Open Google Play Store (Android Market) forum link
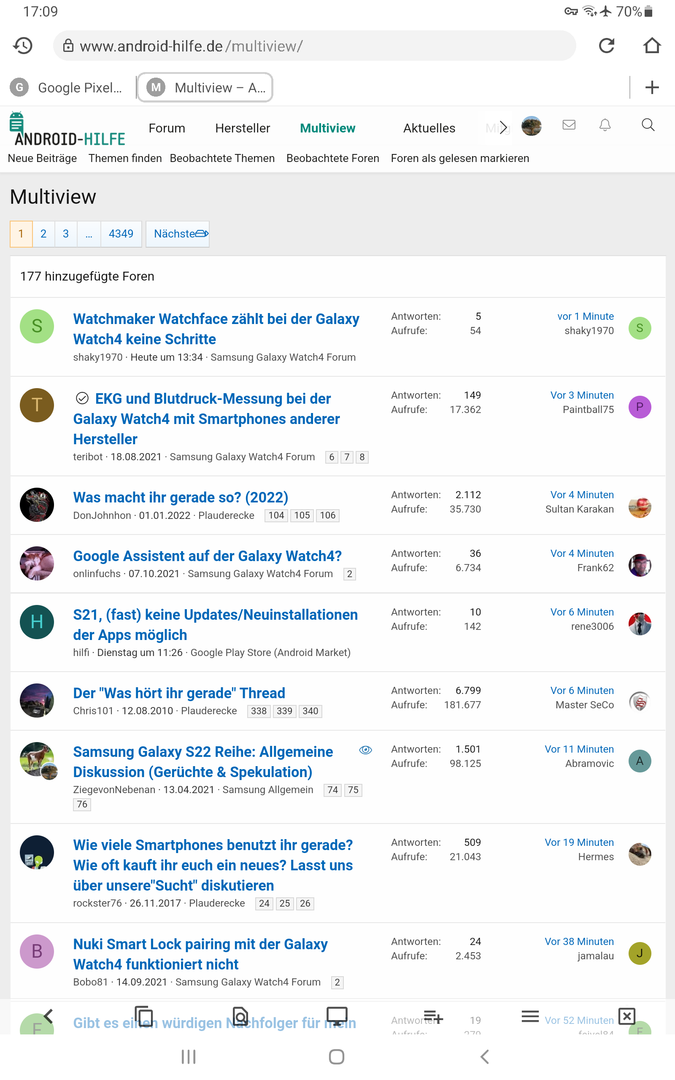 271,652
